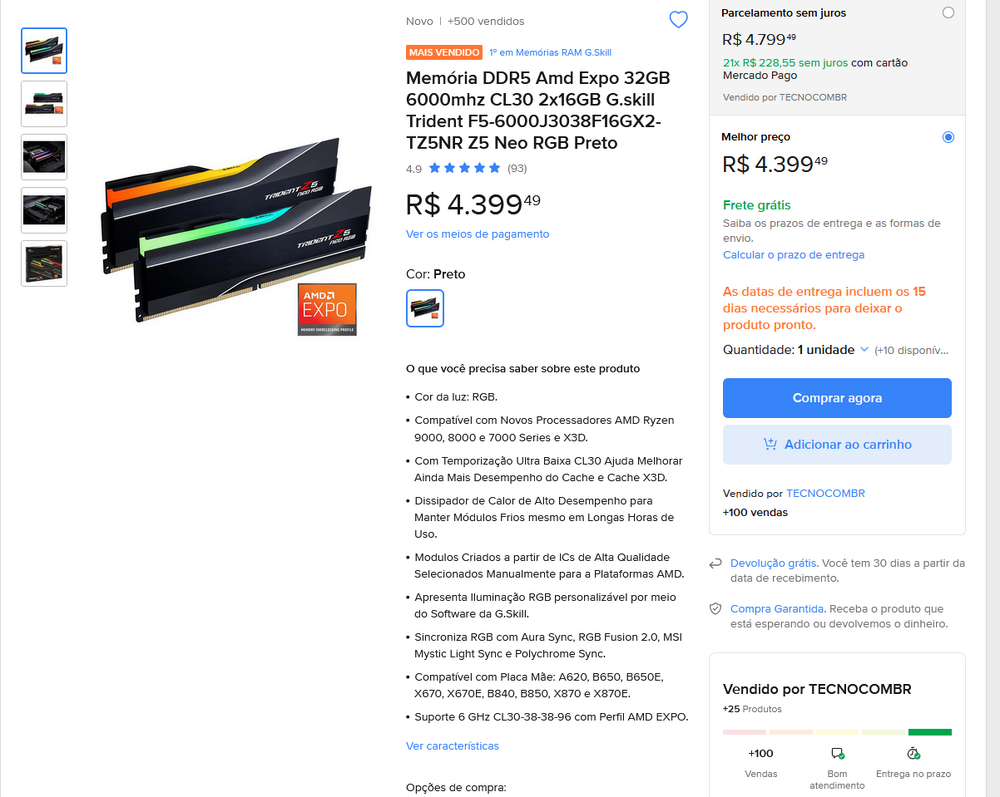
Task: Click the Entrega no prazo timer icon
Action: (913, 754)
